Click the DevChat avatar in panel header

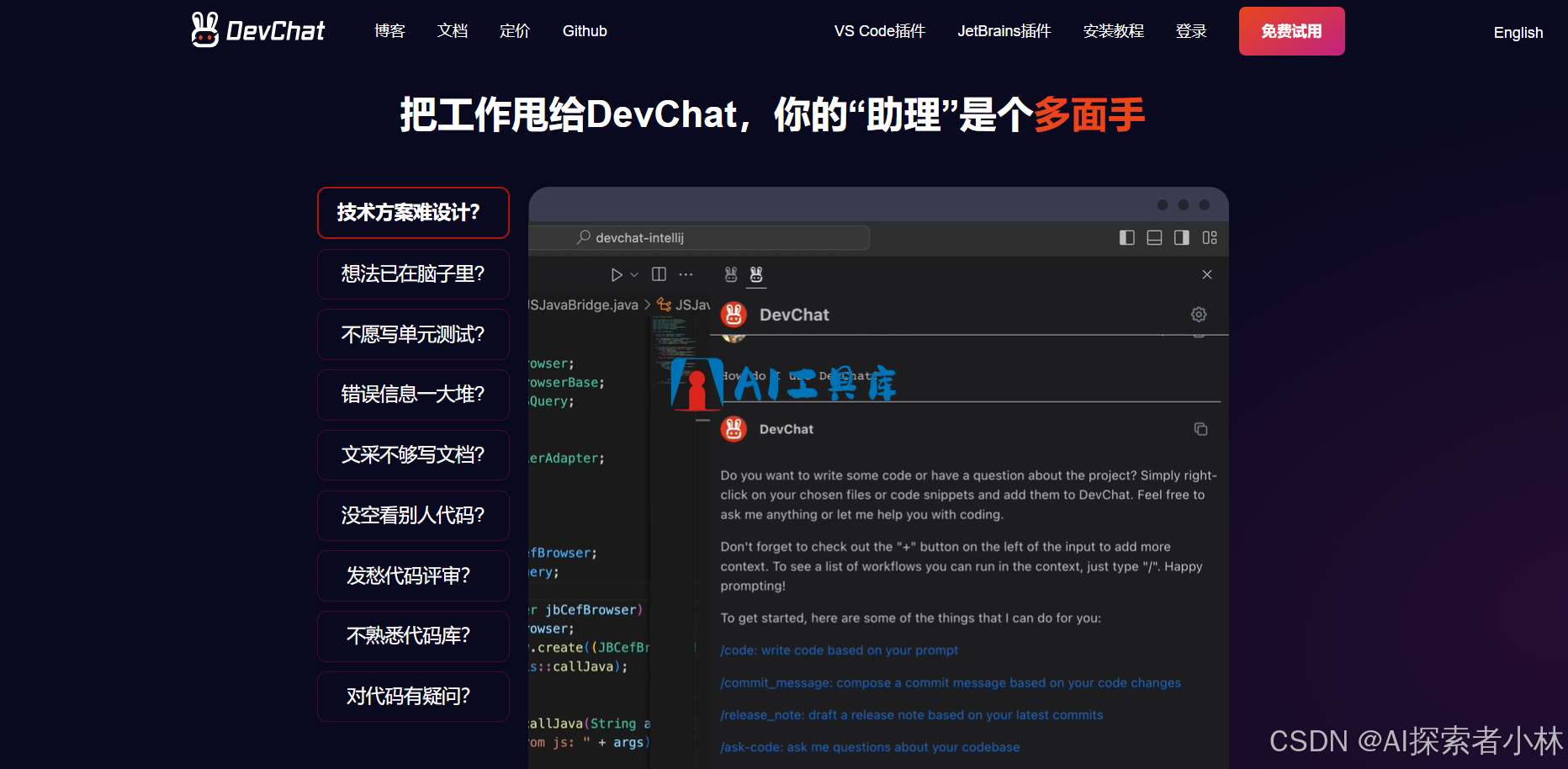click(x=734, y=315)
